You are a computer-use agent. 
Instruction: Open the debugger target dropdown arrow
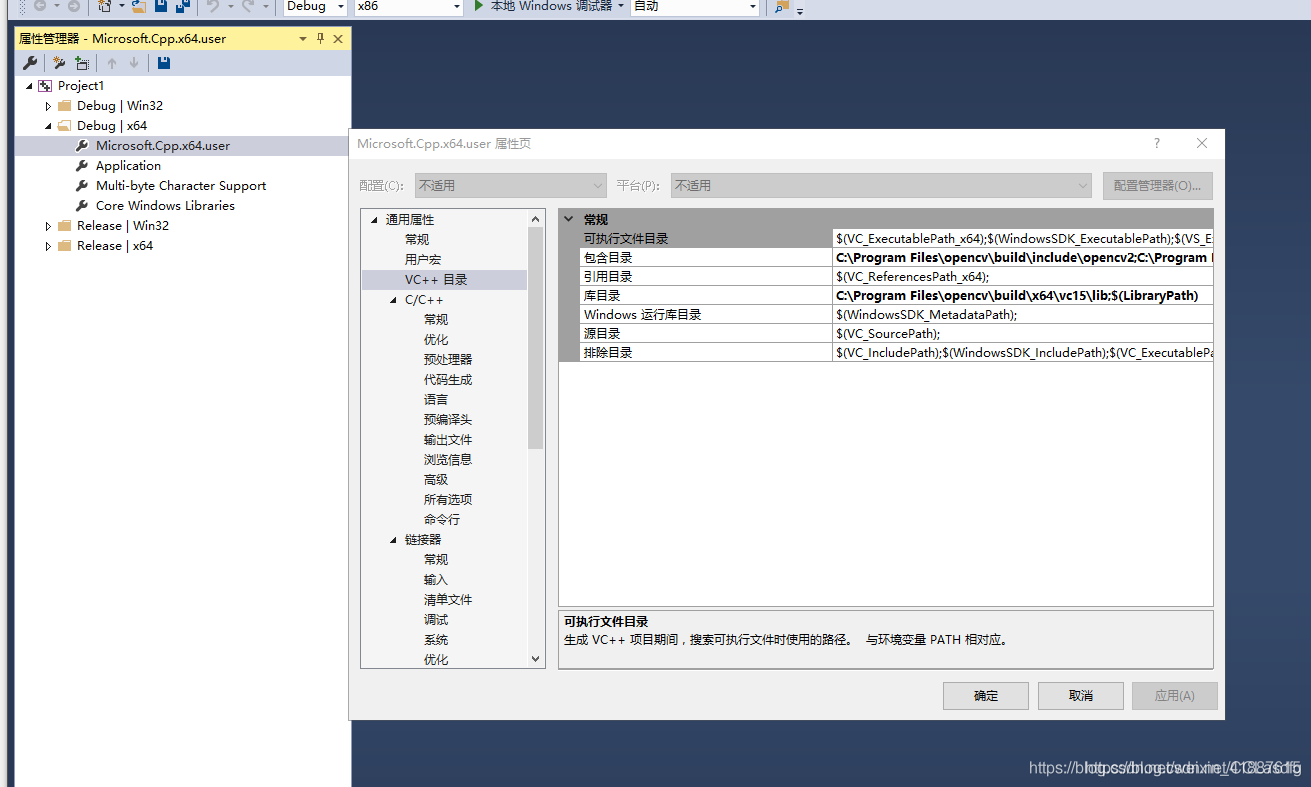tap(620, 6)
